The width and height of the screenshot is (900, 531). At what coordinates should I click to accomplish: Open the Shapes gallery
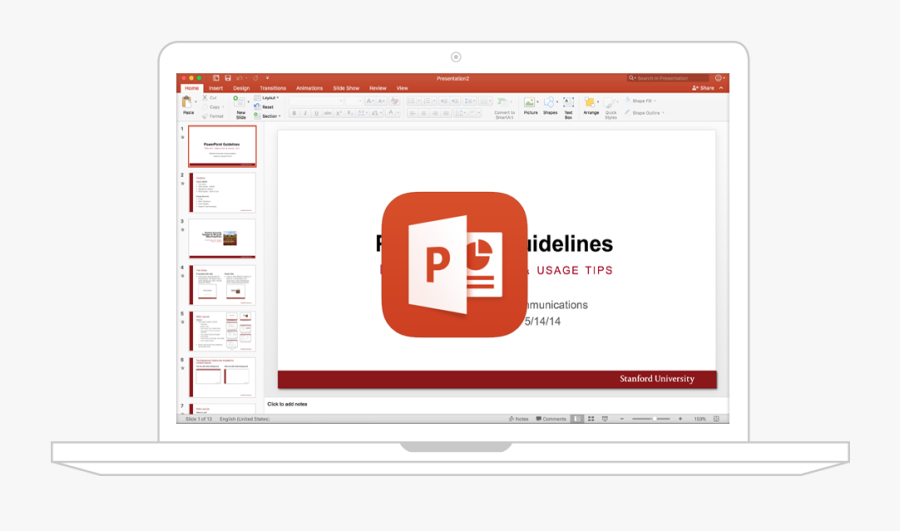pos(550,106)
